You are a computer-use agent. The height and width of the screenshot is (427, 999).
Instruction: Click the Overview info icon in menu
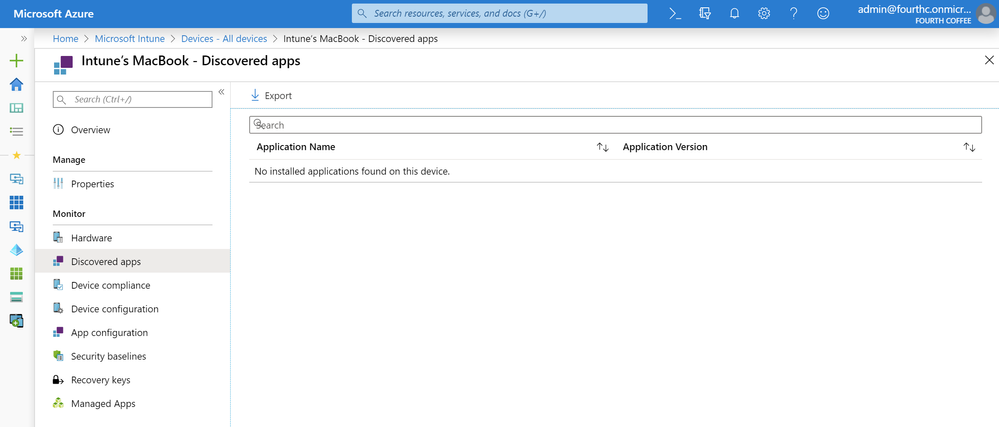point(59,130)
